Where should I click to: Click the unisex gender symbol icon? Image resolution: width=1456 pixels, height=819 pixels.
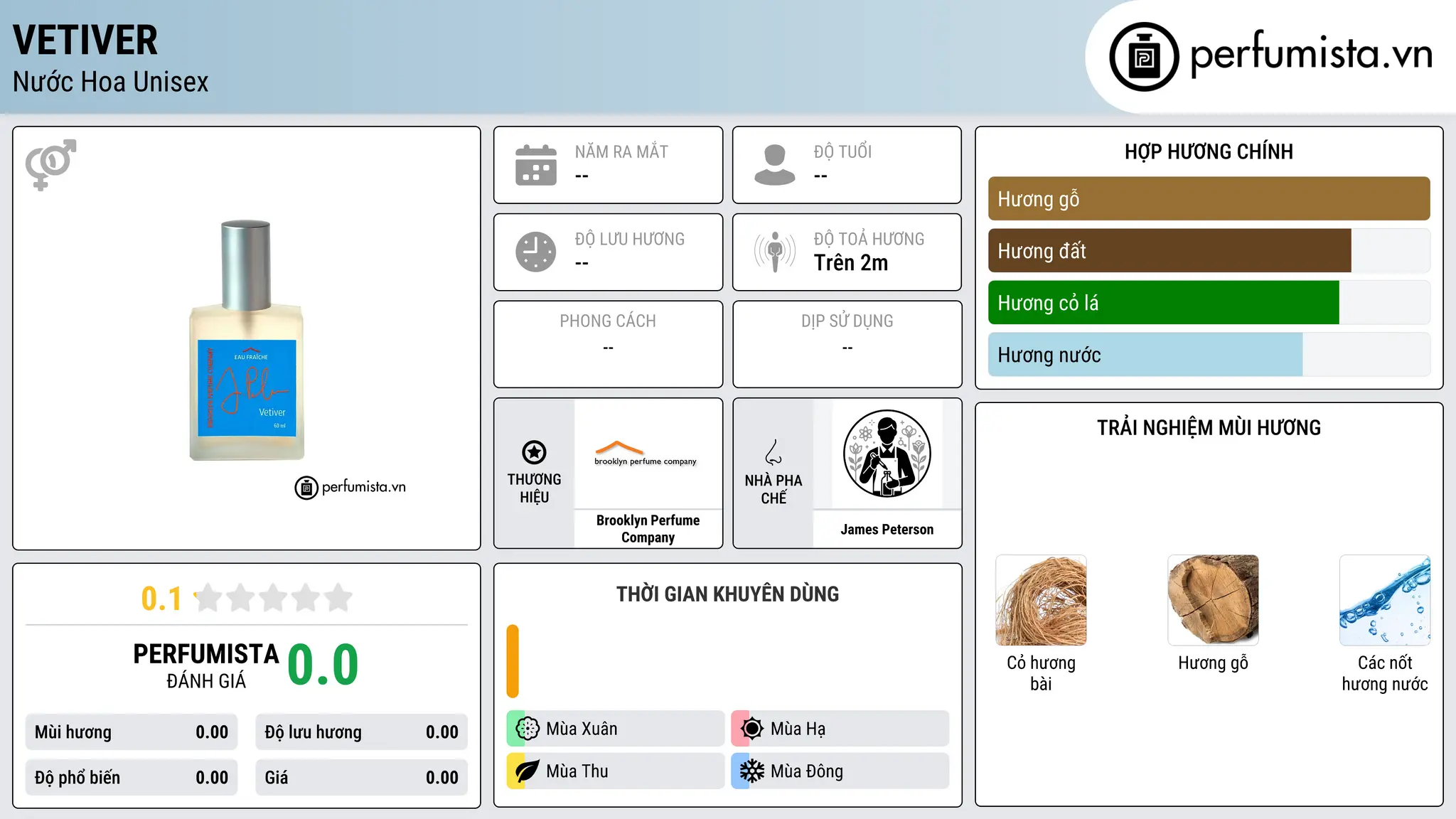click(x=50, y=165)
